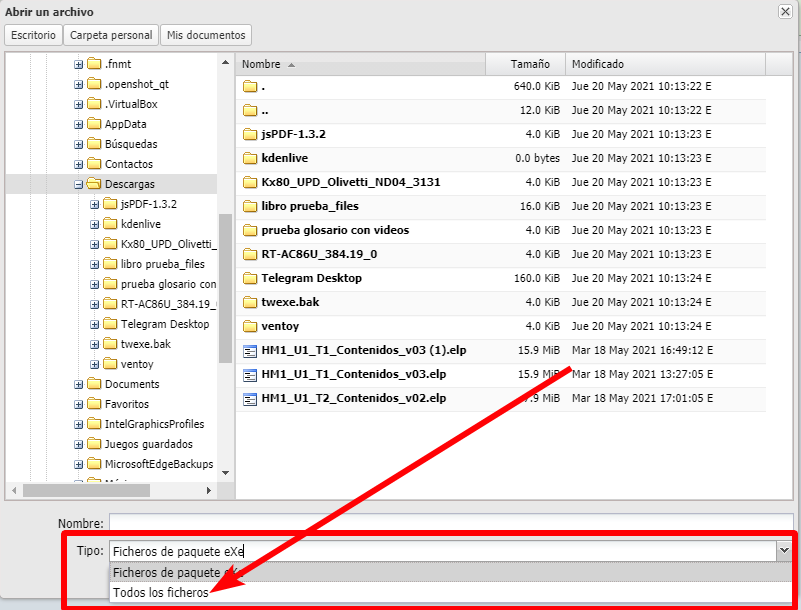Click the Nombre filename input field
Image resolution: width=801 pixels, height=610 pixels.
[x=450, y=522]
